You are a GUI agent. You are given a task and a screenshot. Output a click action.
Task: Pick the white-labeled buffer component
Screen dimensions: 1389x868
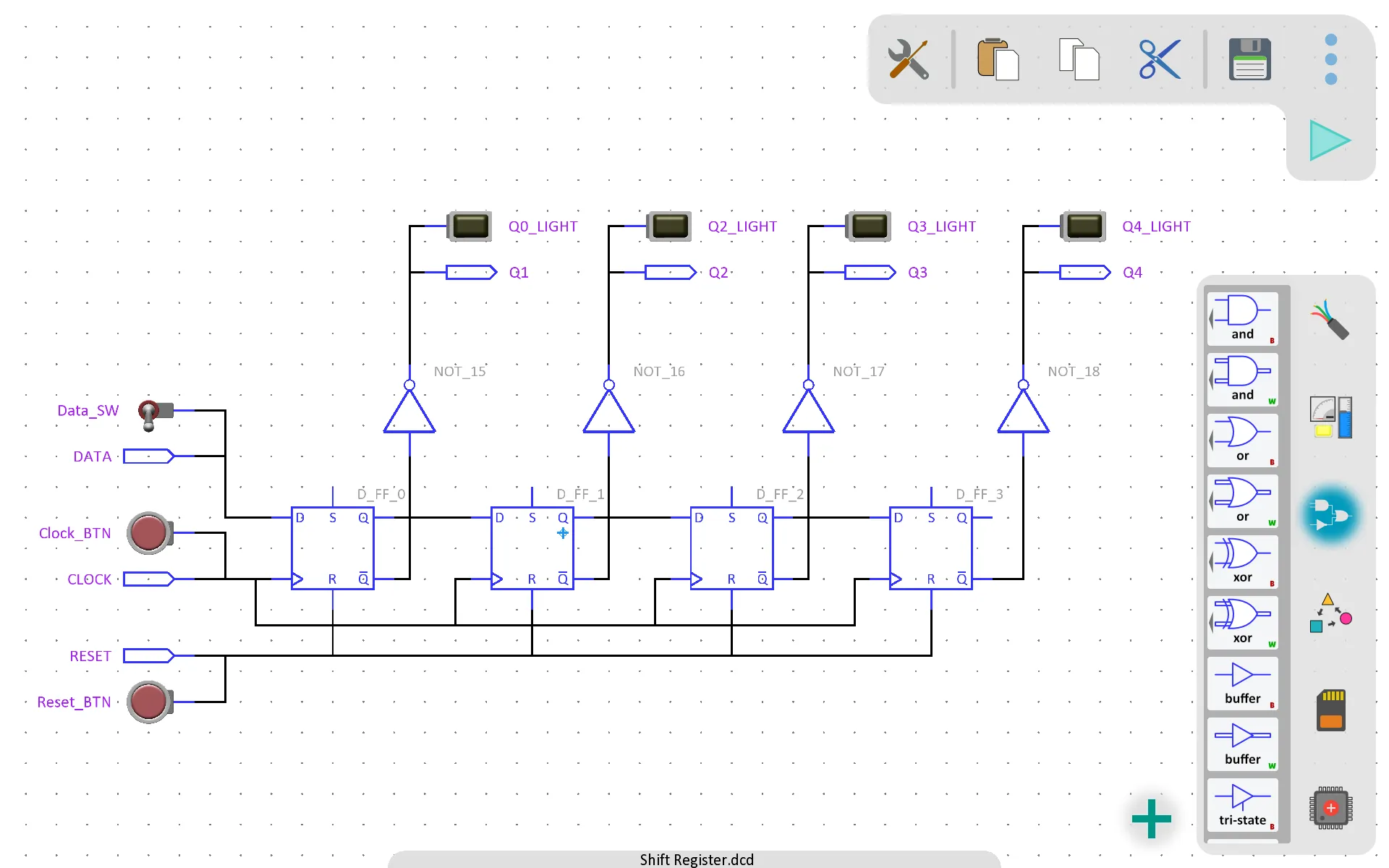pos(1242,744)
